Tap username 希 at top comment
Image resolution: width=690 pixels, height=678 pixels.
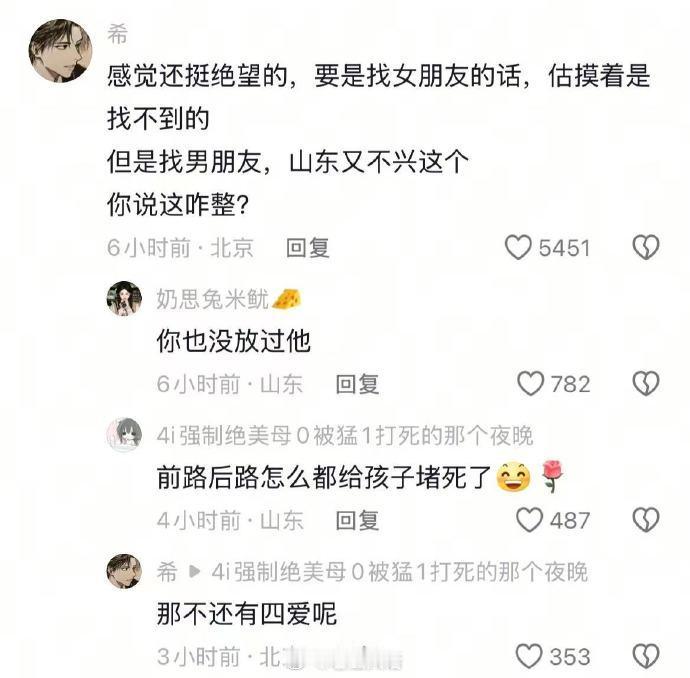point(117,34)
